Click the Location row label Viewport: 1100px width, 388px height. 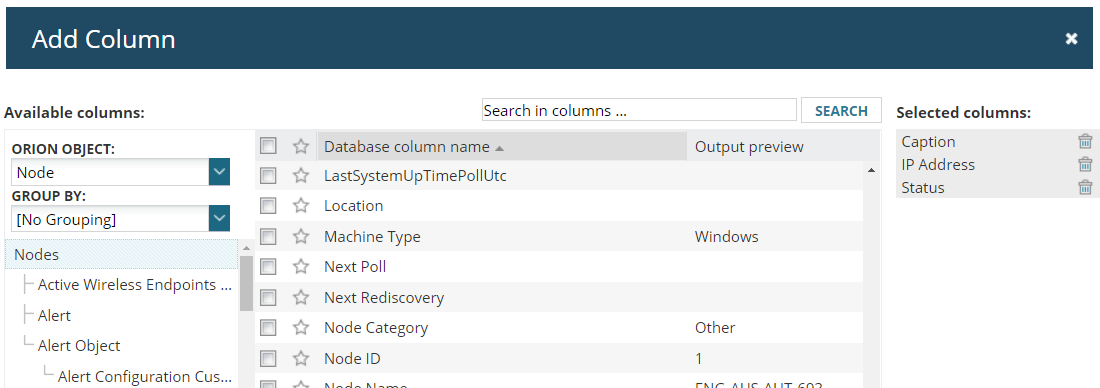[x=354, y=206]
